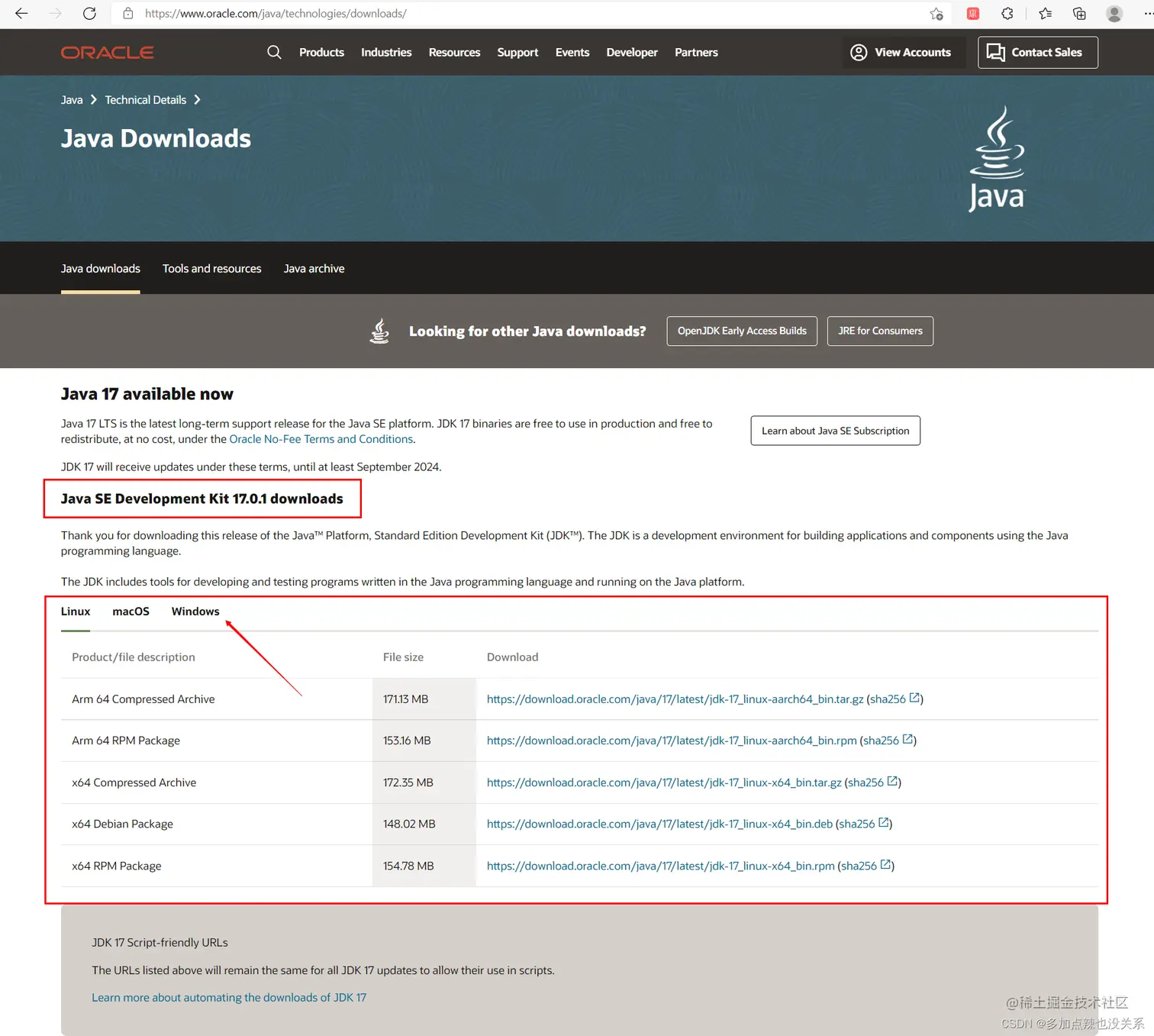Open Oracle No-Fee Terms and Conditions link
Screen dimensions: 1154x1036
click(x=321, y=439)
